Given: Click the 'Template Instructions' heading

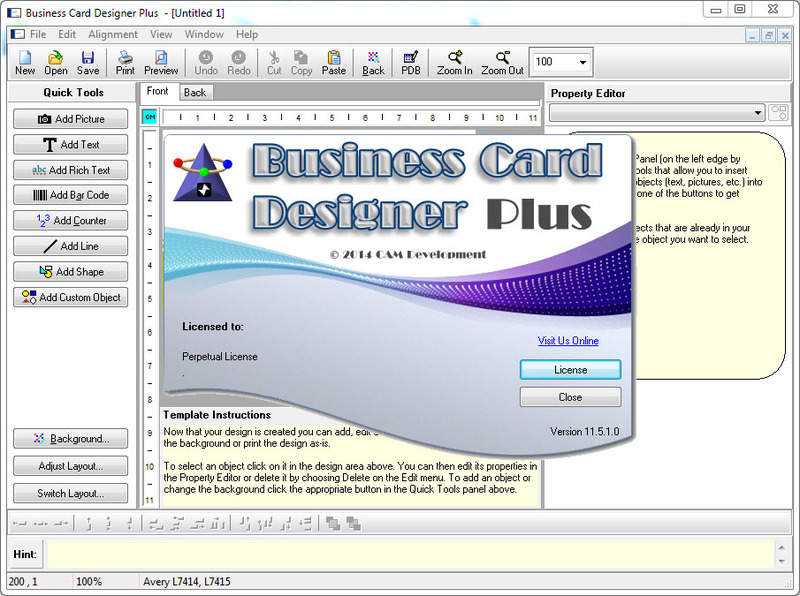Looking at the screenshot, I should 217,415.
